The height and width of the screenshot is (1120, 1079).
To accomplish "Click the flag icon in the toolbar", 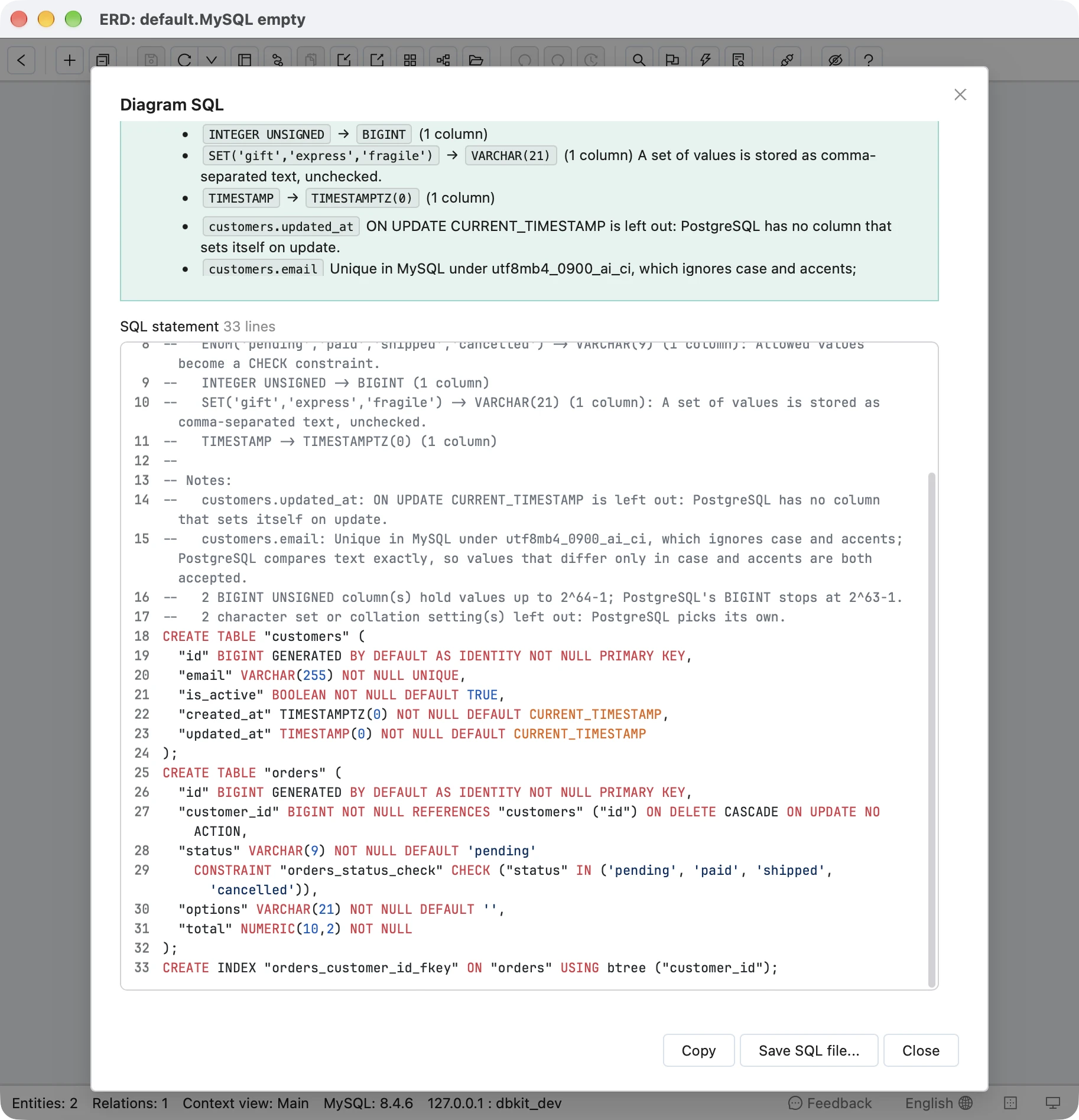I will click(672, 60).
